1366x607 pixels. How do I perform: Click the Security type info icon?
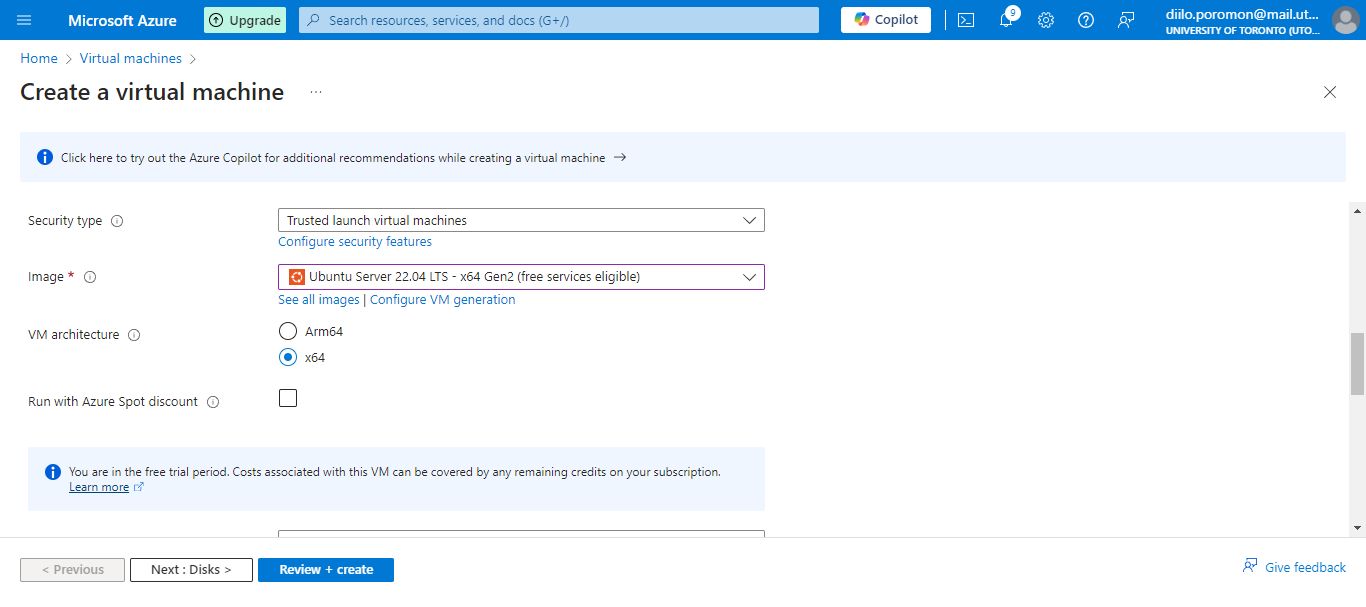(117, 221)
